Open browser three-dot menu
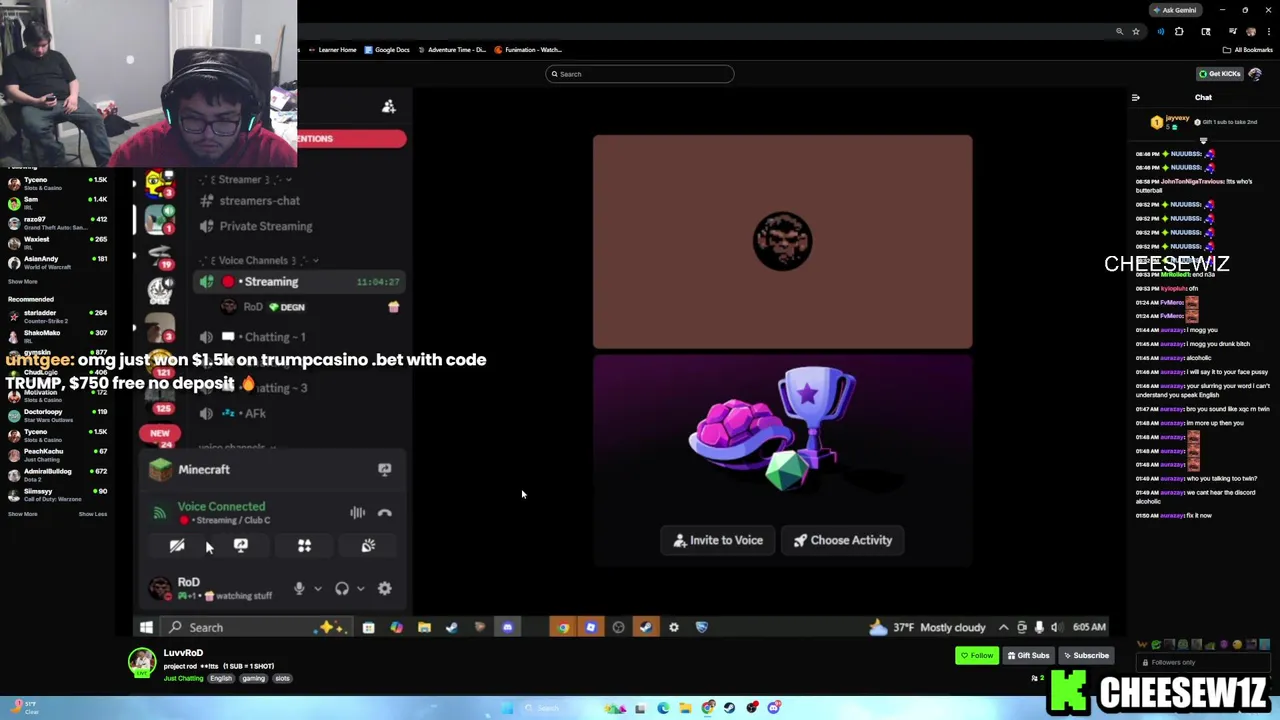1280x720 pixels. tap(1268, 32)
